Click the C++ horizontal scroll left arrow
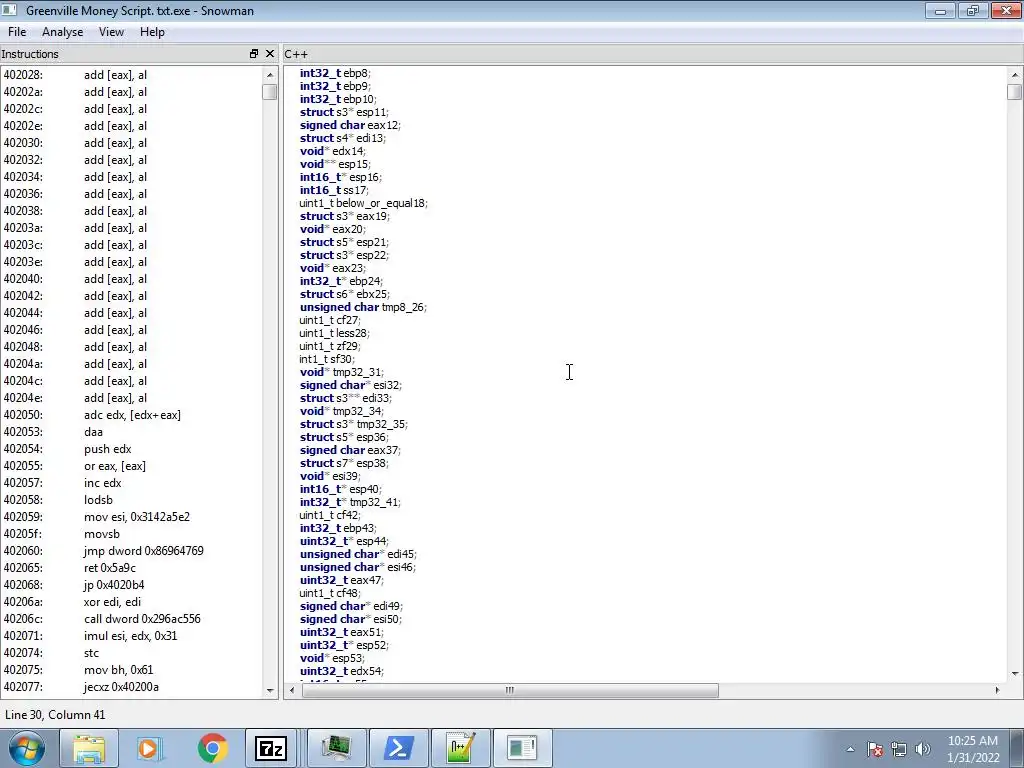 (x=292, y=690)
